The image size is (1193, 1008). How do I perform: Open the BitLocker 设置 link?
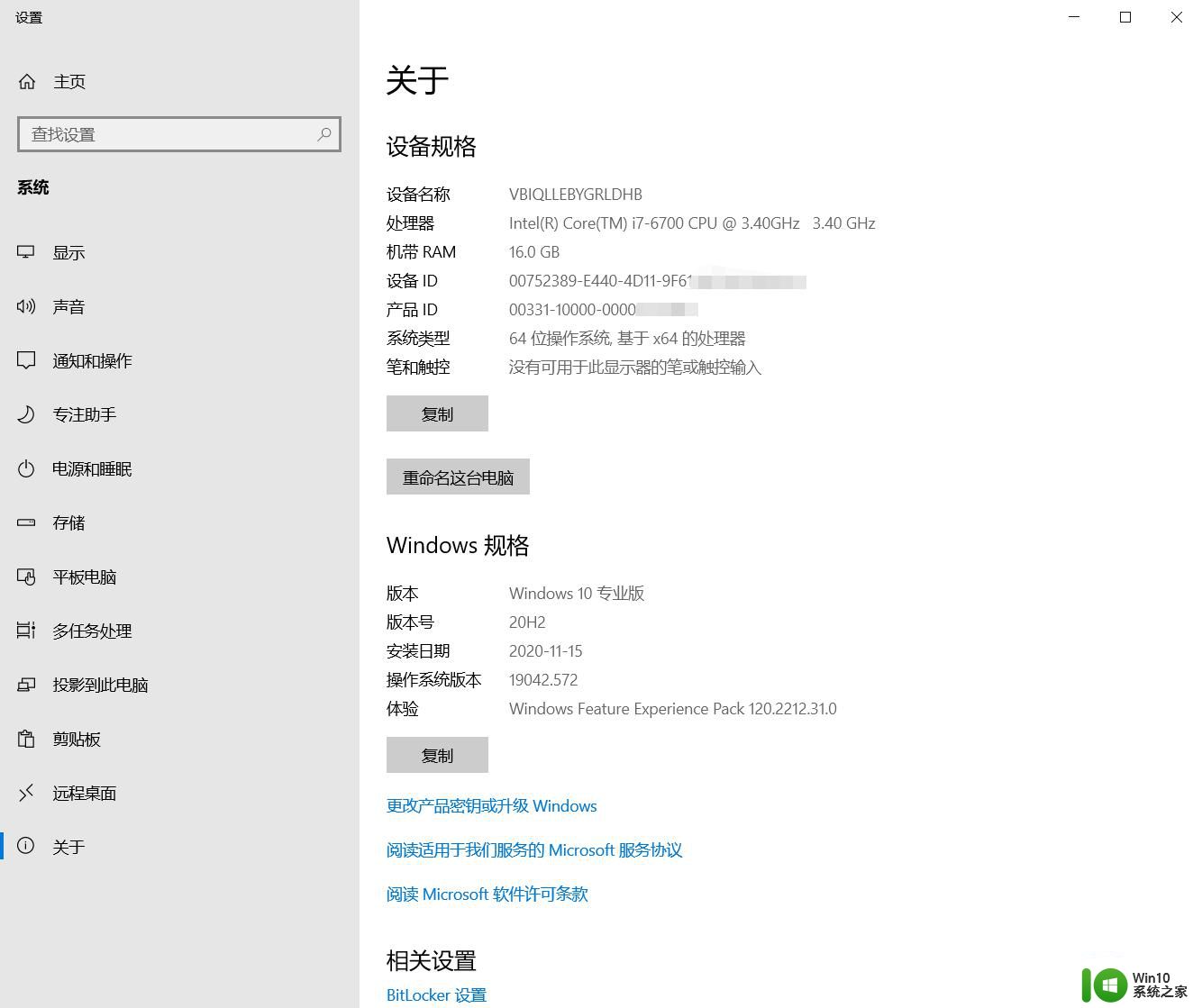[436, 995]
